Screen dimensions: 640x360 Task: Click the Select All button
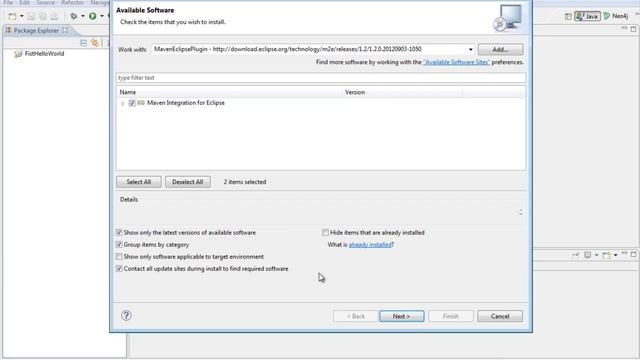[139, 182]
